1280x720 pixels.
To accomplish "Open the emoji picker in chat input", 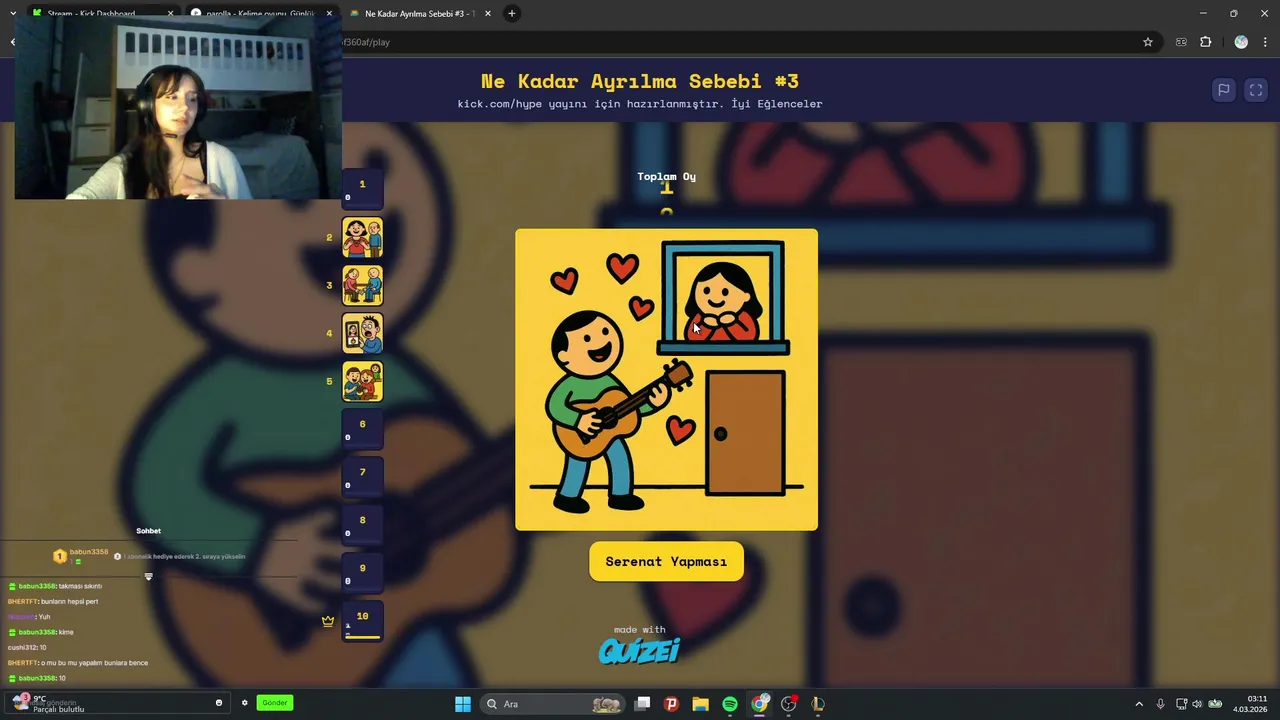I will 219,703.
